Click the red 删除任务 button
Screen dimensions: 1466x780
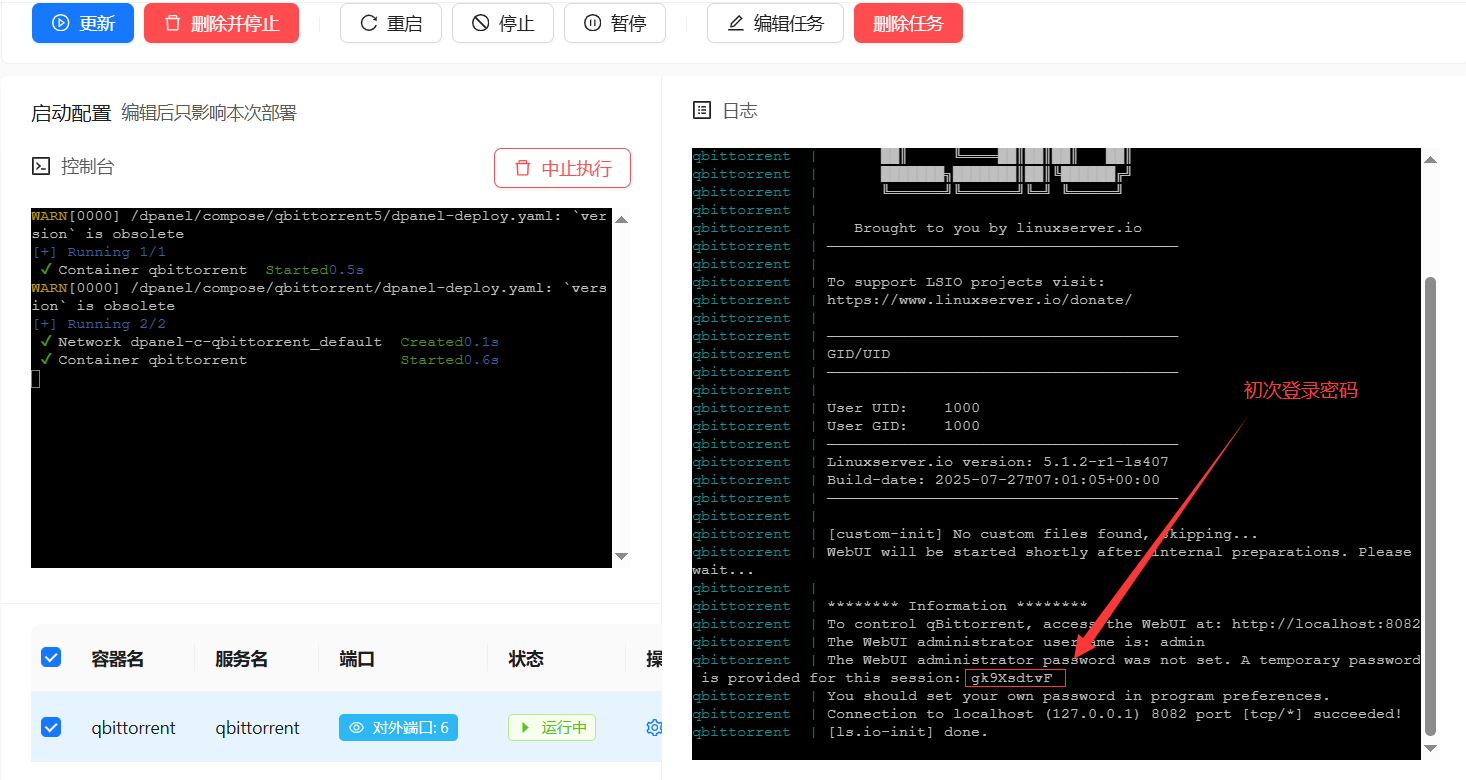(x=908, y=23)
